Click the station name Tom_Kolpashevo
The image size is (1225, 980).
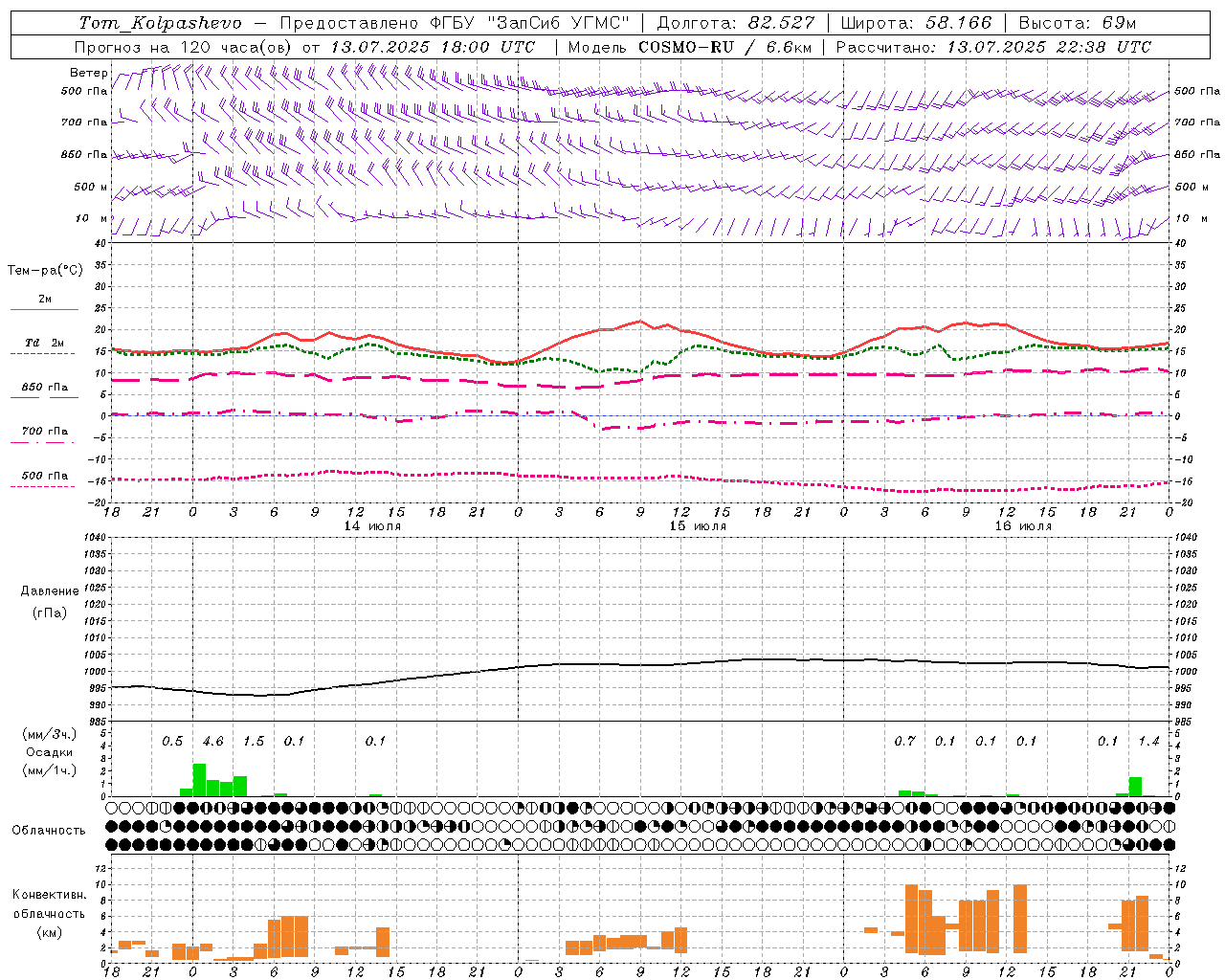[160, 23]
